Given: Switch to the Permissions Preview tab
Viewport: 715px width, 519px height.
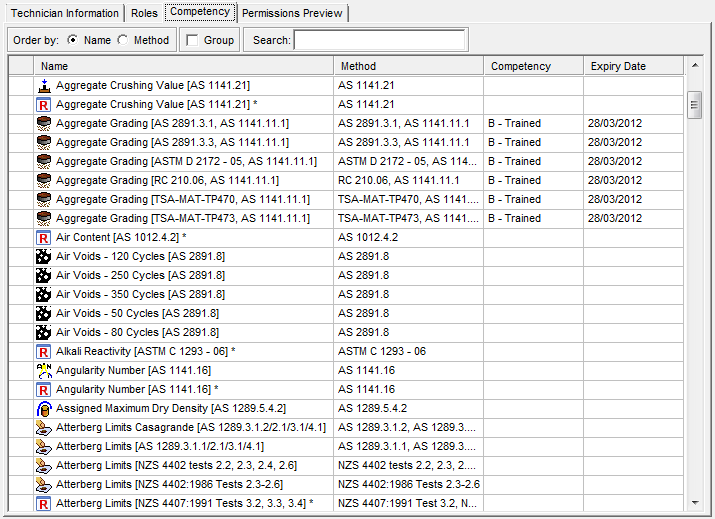Looking at the screenshot, I should pos(291,13).
